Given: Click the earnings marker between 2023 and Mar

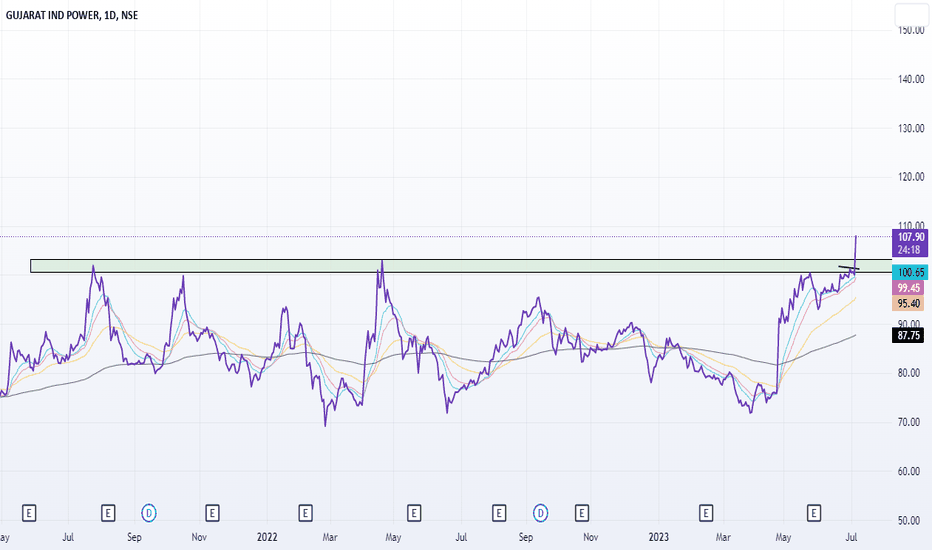Looking at the screenshot, I should [x=706, y=513].
